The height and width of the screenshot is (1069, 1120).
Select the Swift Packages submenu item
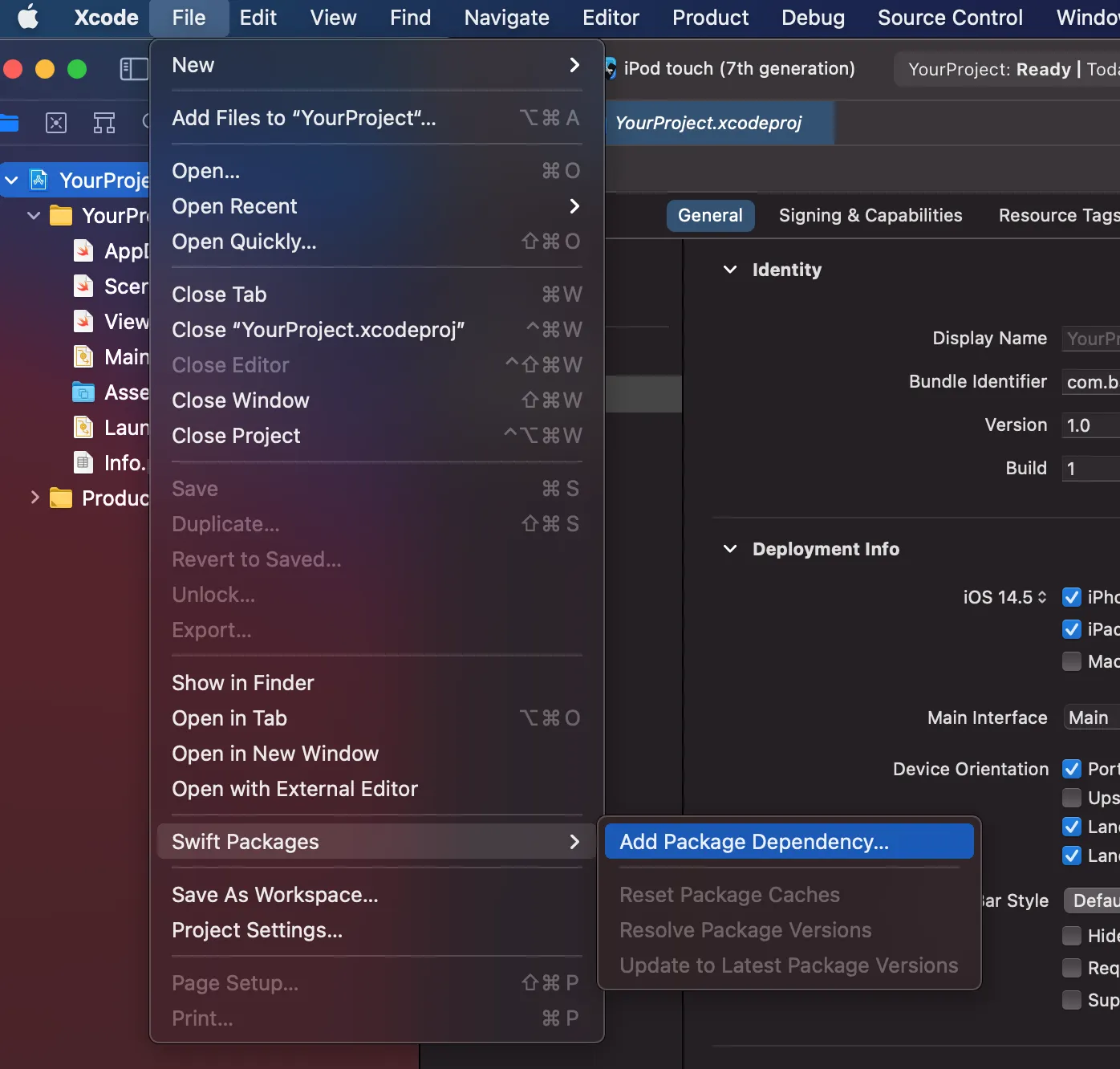[376, 842]
